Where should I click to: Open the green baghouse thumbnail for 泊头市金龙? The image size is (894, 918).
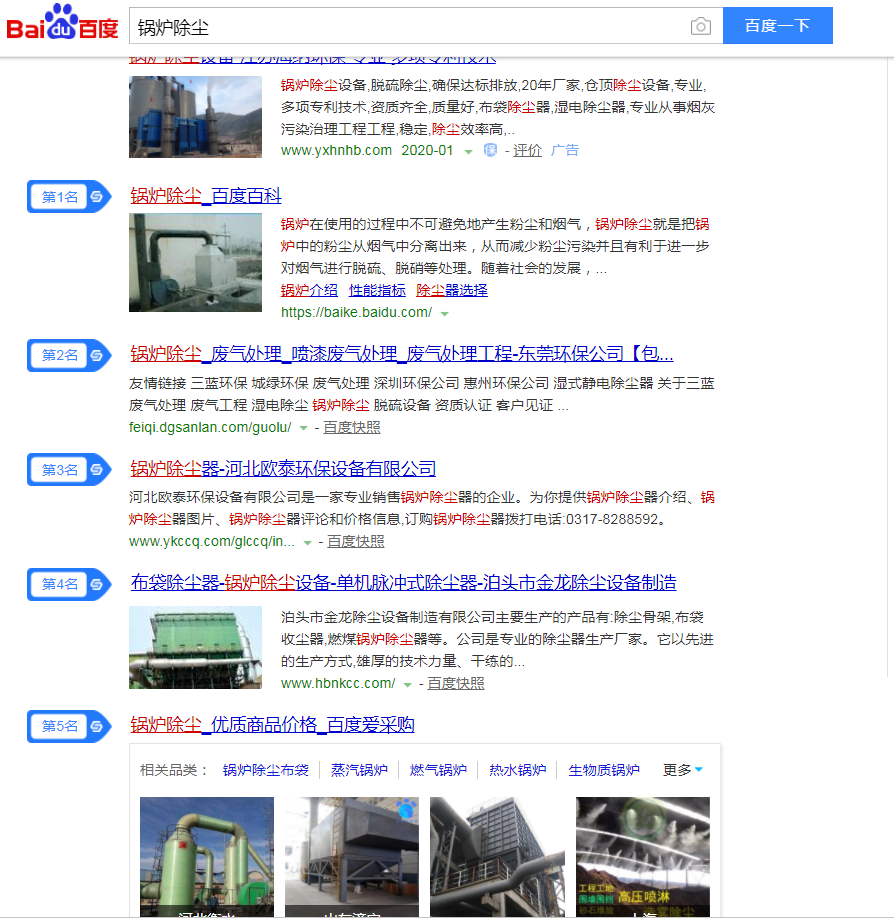(196, 648)
